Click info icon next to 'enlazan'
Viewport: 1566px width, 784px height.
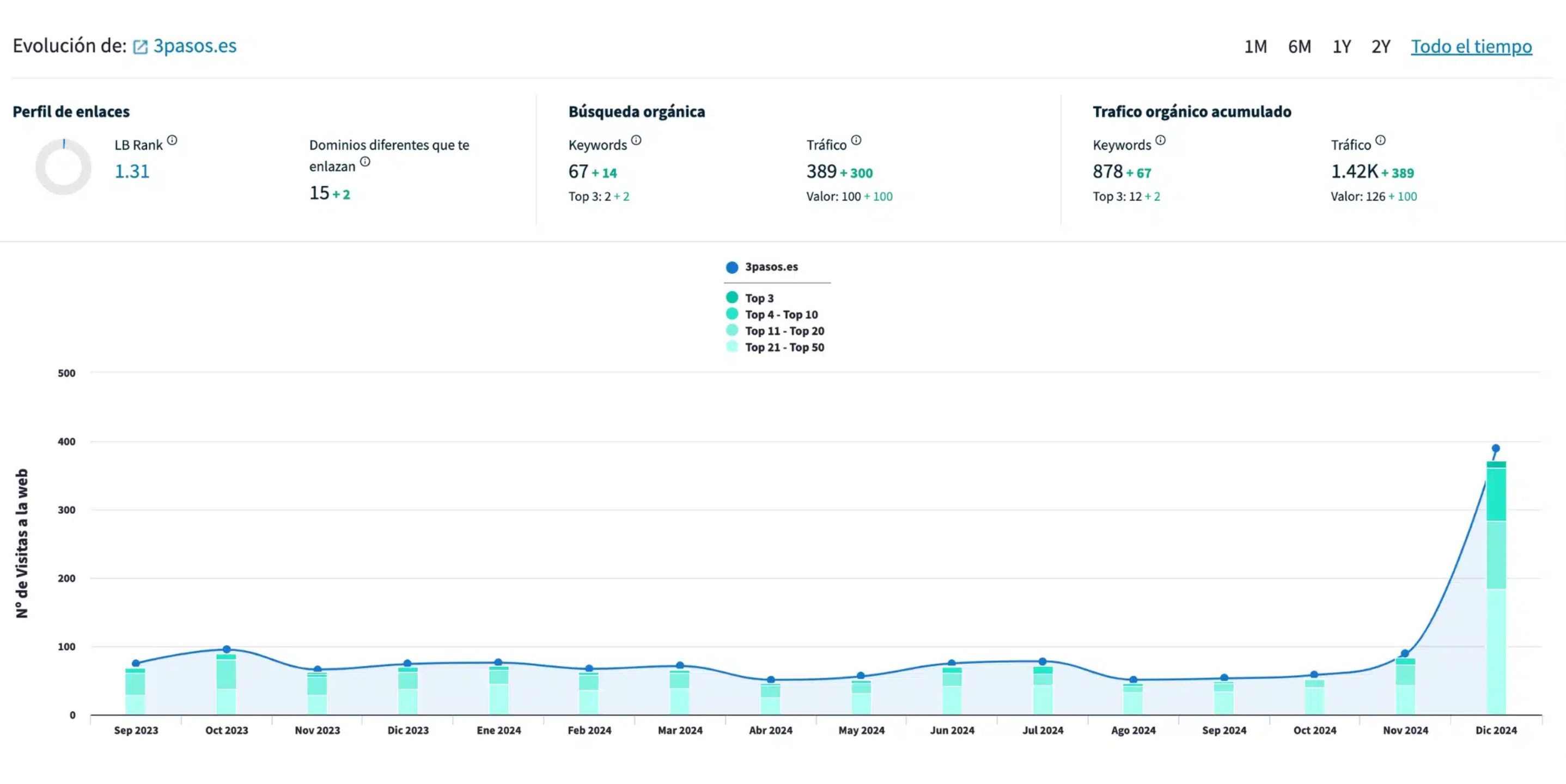pyautogui.click(x=365, y=162)
